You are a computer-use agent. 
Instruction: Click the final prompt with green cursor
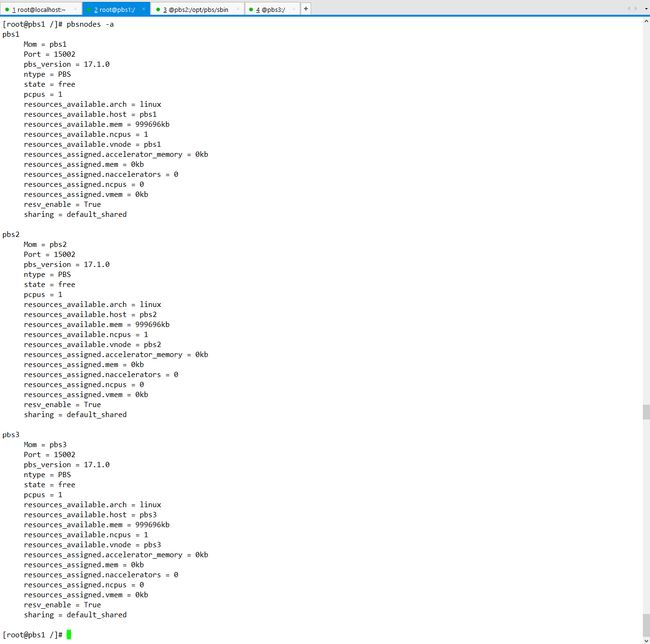pos(36,634)
